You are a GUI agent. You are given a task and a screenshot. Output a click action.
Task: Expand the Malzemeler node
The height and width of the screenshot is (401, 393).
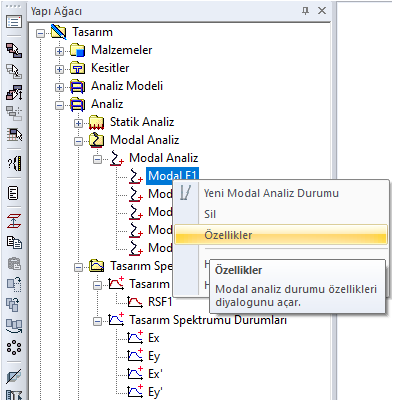(59, 51)
